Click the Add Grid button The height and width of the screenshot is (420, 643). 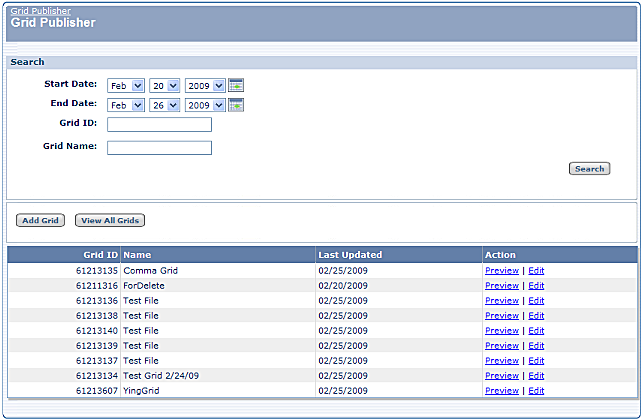point(40,220)
